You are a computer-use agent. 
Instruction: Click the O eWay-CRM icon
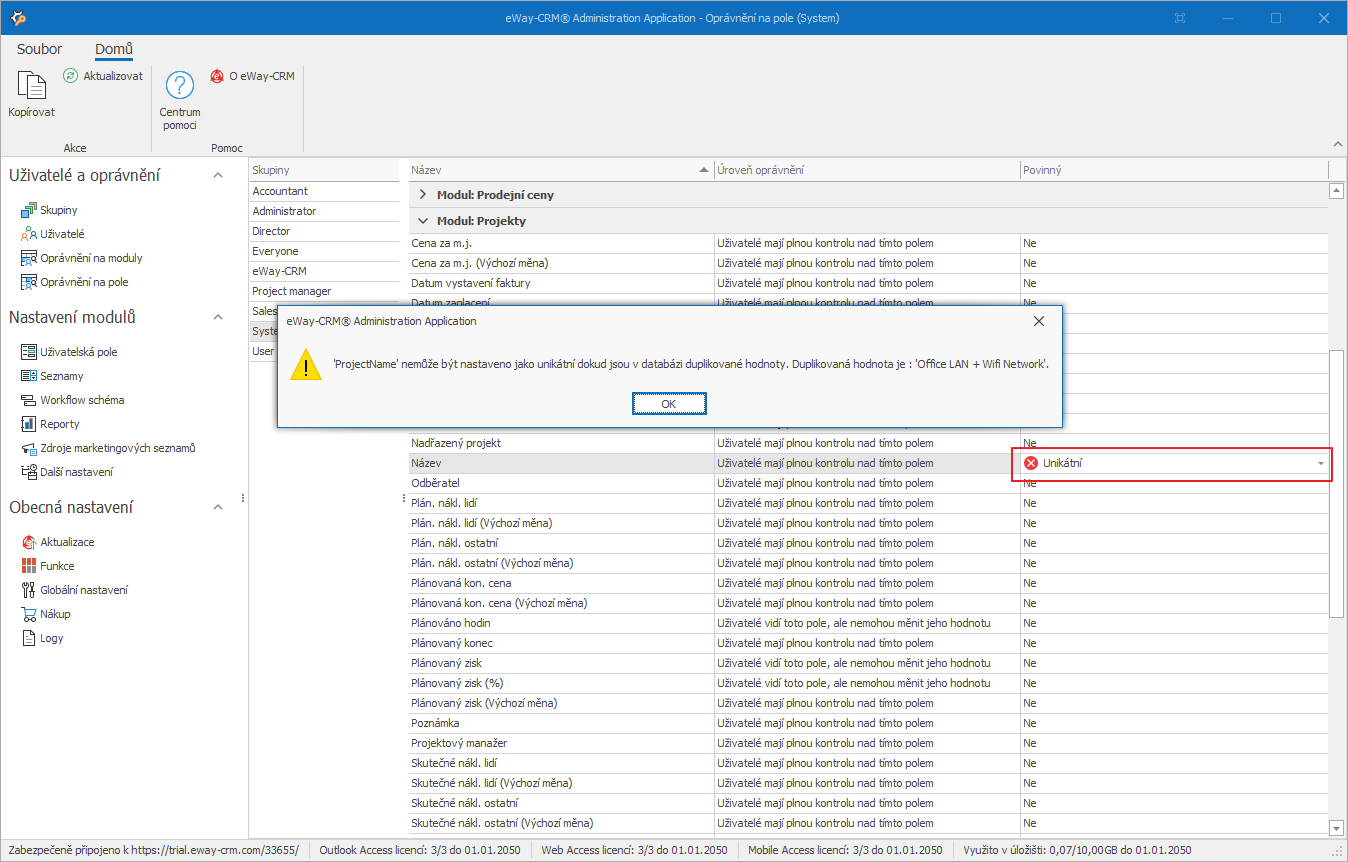pyautogui.click(x=217, y=76)
